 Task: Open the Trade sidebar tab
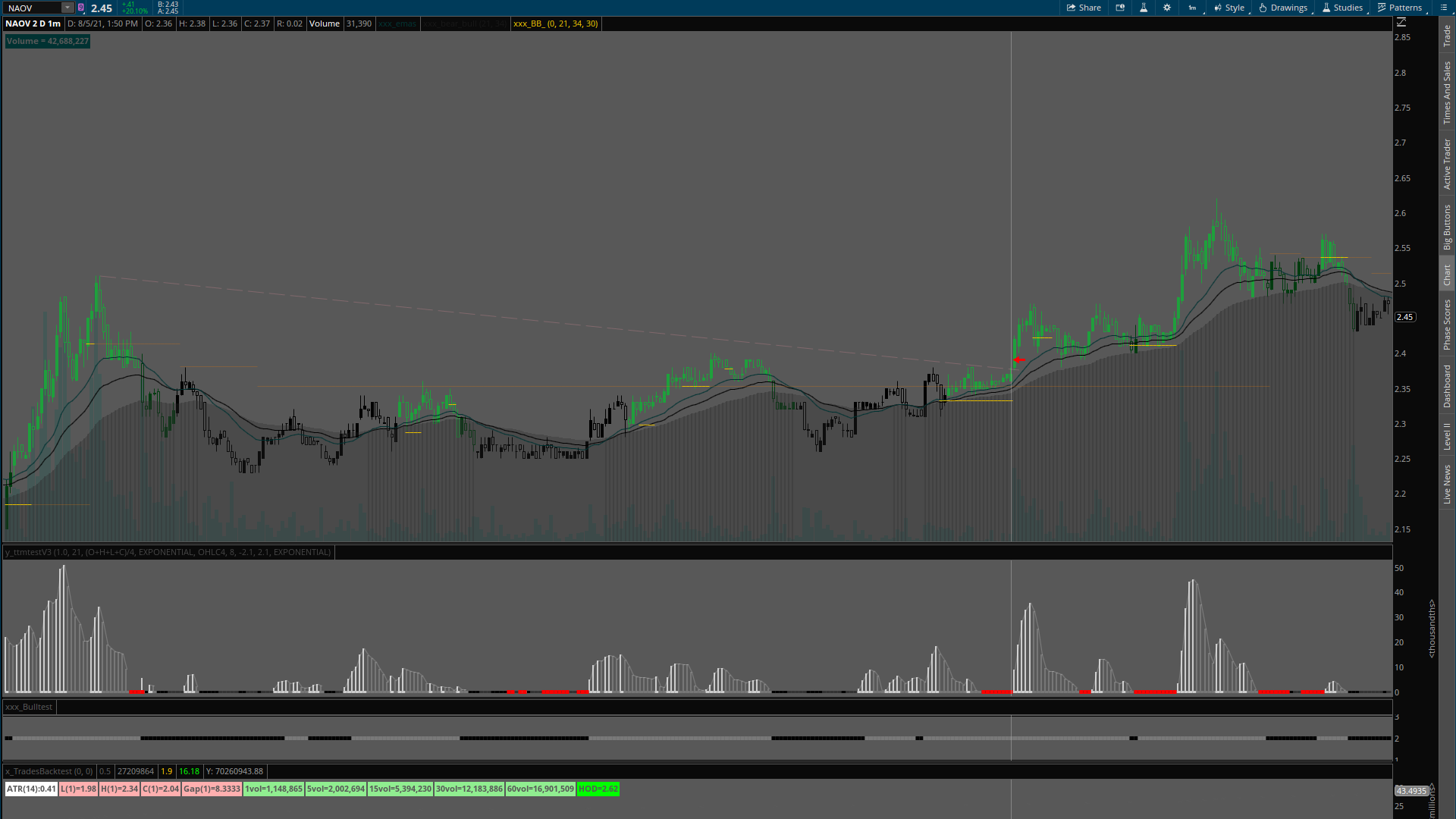tap(1447, 35)
